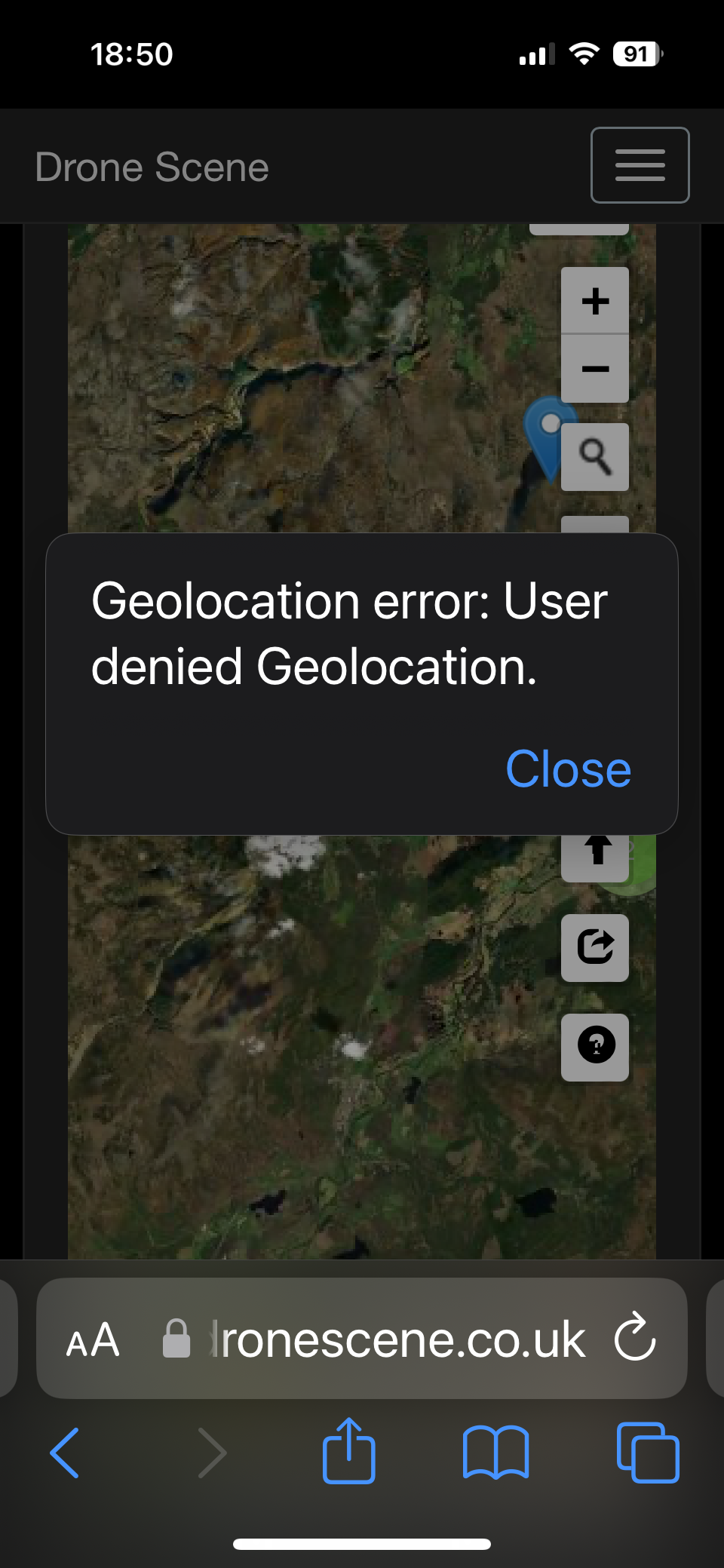Open Safari bookmarks
Image resolution: width=724 pixels, height=1568 pixels.
495,1452
